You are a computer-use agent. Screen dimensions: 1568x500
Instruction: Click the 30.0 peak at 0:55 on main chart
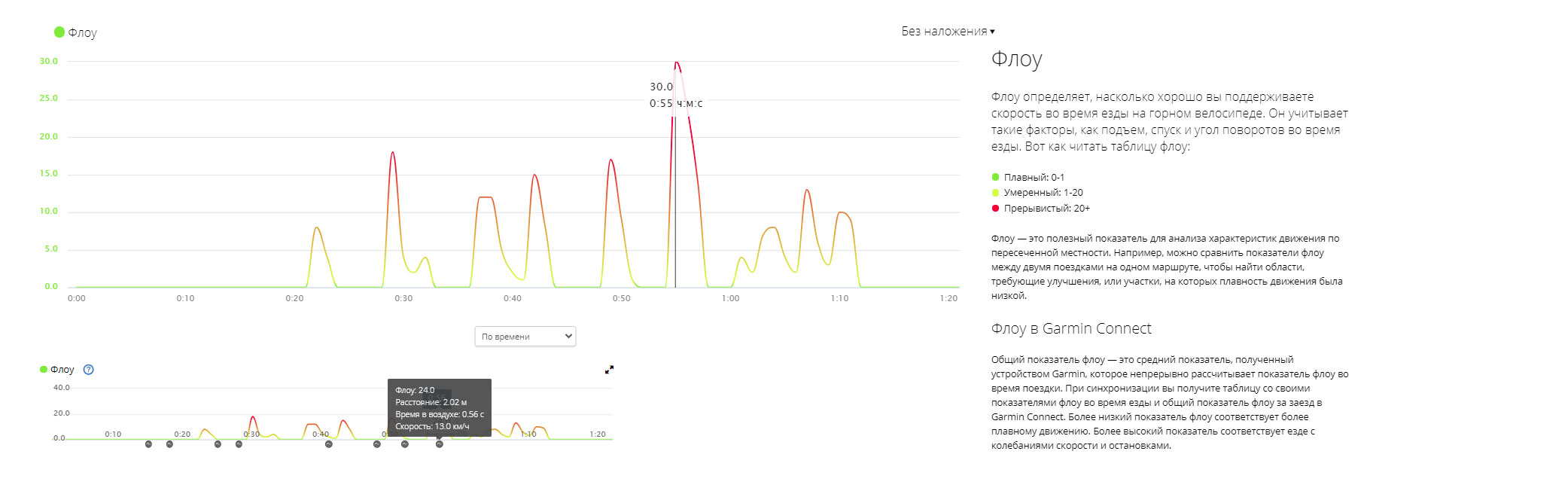[x=676, y=63]
